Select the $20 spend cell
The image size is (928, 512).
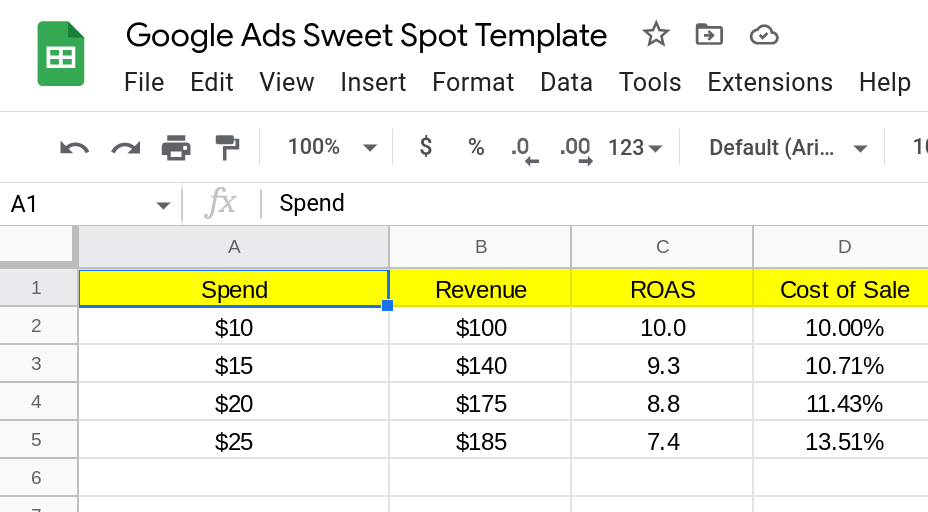click(234, 402)
